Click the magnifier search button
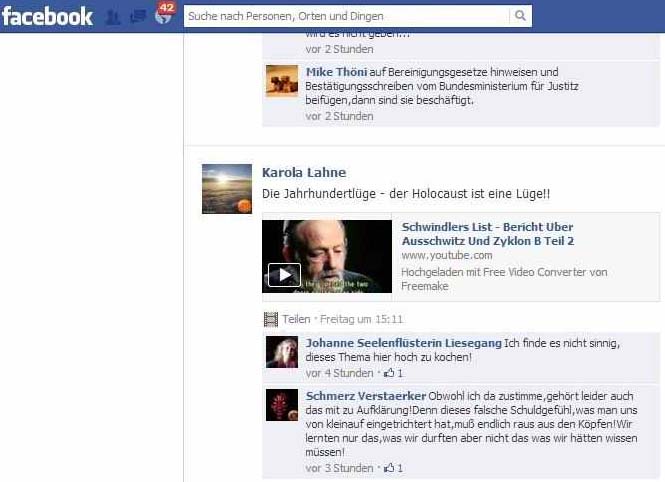The width and height of the screenshot is (665, 482). 520,16
